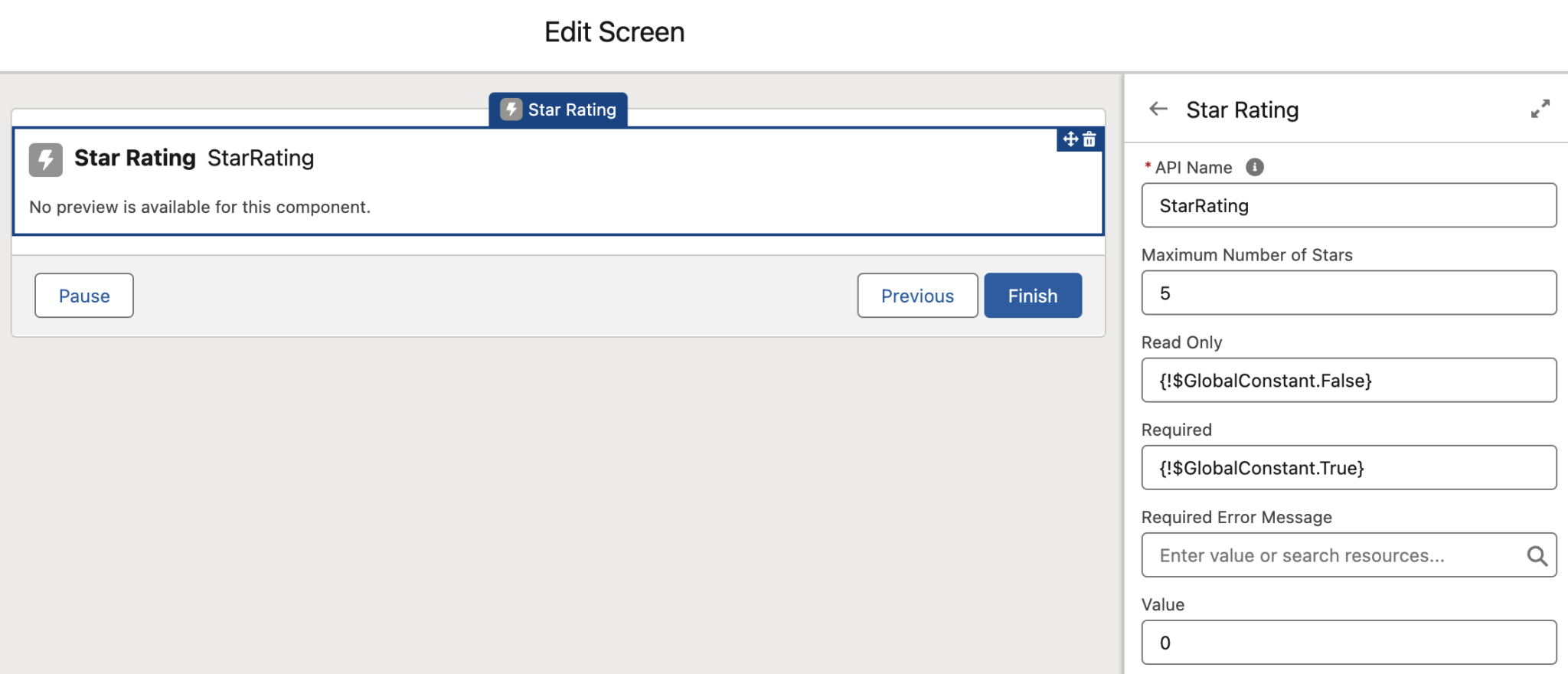Click the API Name info icon
The width and height of the screenshot is (1568, 674).
click(x=1255, y=167)
